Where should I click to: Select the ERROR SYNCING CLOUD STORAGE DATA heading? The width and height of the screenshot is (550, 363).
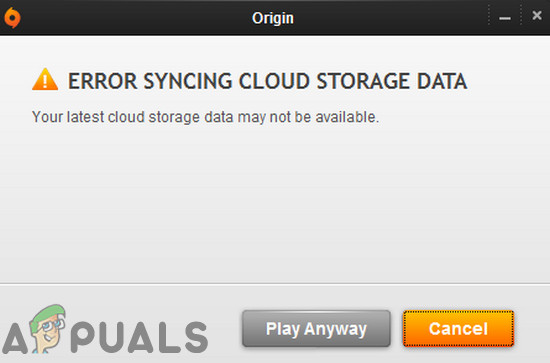tap(267, 81)
